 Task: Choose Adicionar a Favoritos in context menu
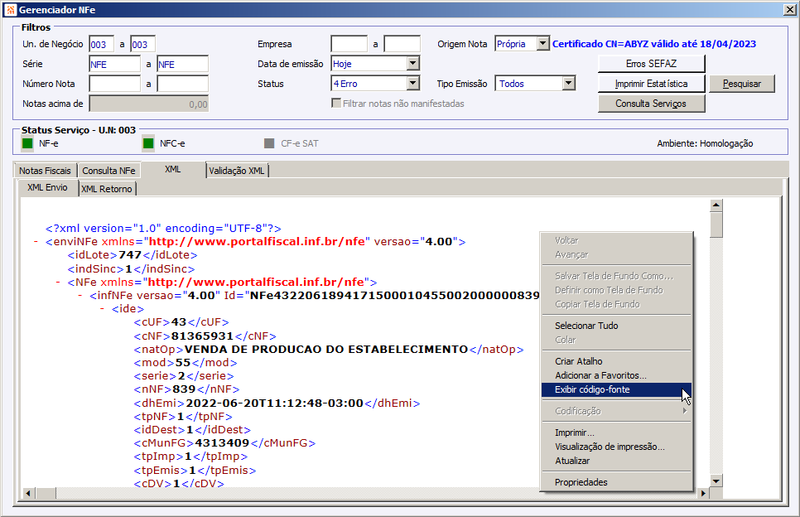[616, 376]
